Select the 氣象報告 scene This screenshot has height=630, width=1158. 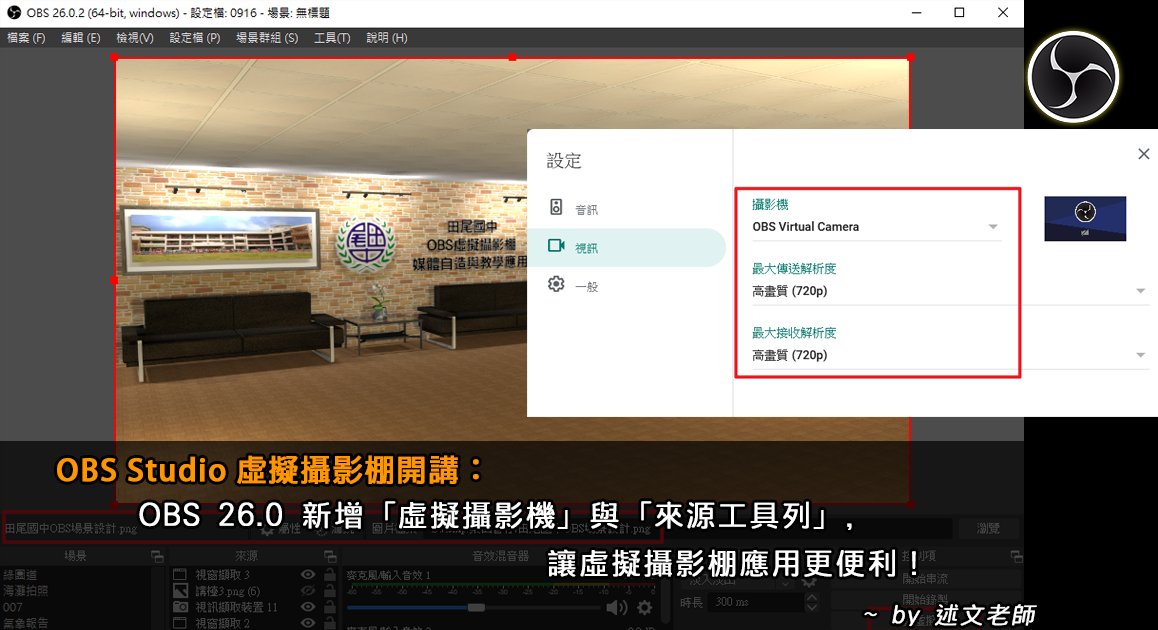point(25,623)
